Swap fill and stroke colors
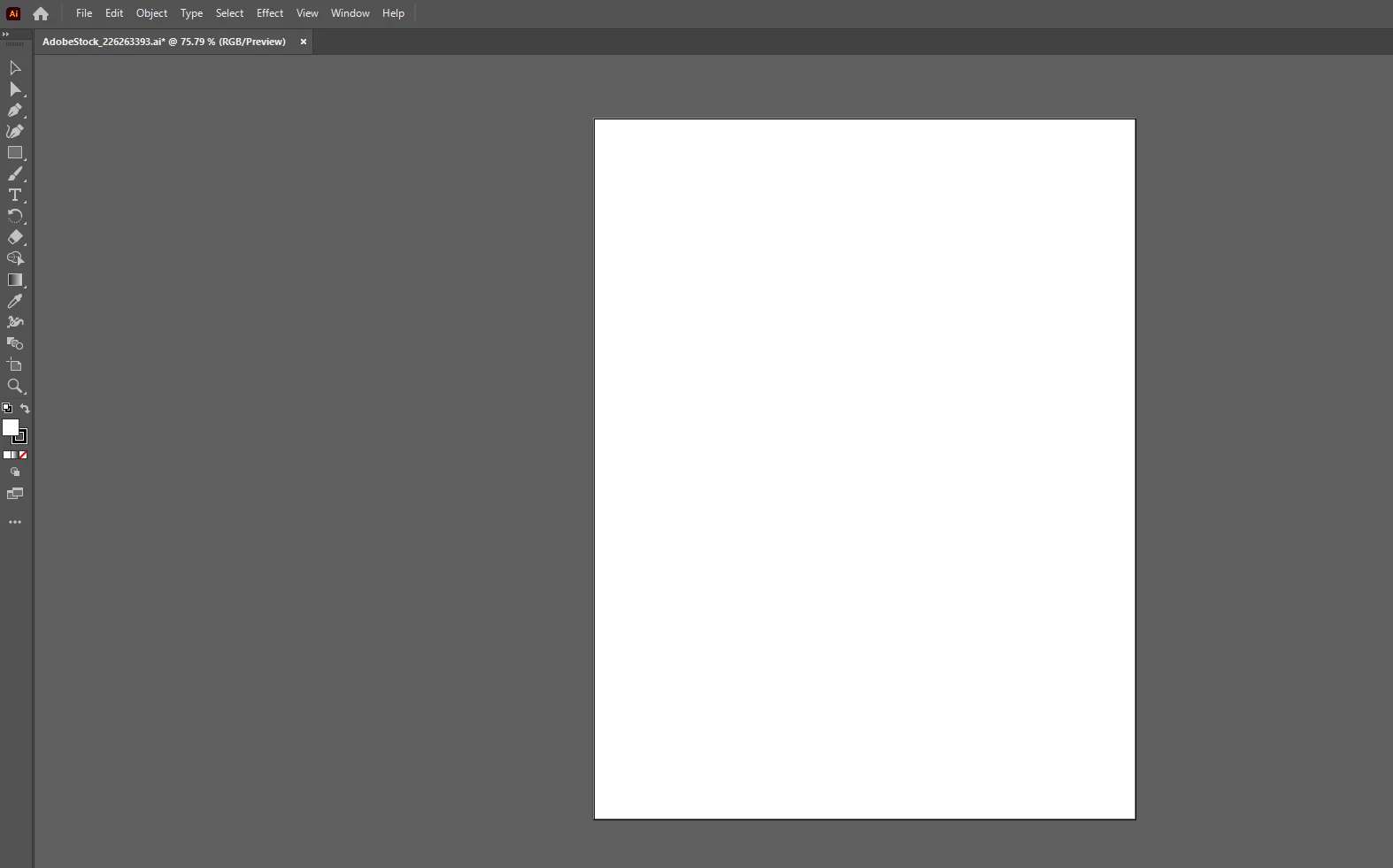Image resolution: width=1393 pixels, height=868 pixels. pos(25,409)
